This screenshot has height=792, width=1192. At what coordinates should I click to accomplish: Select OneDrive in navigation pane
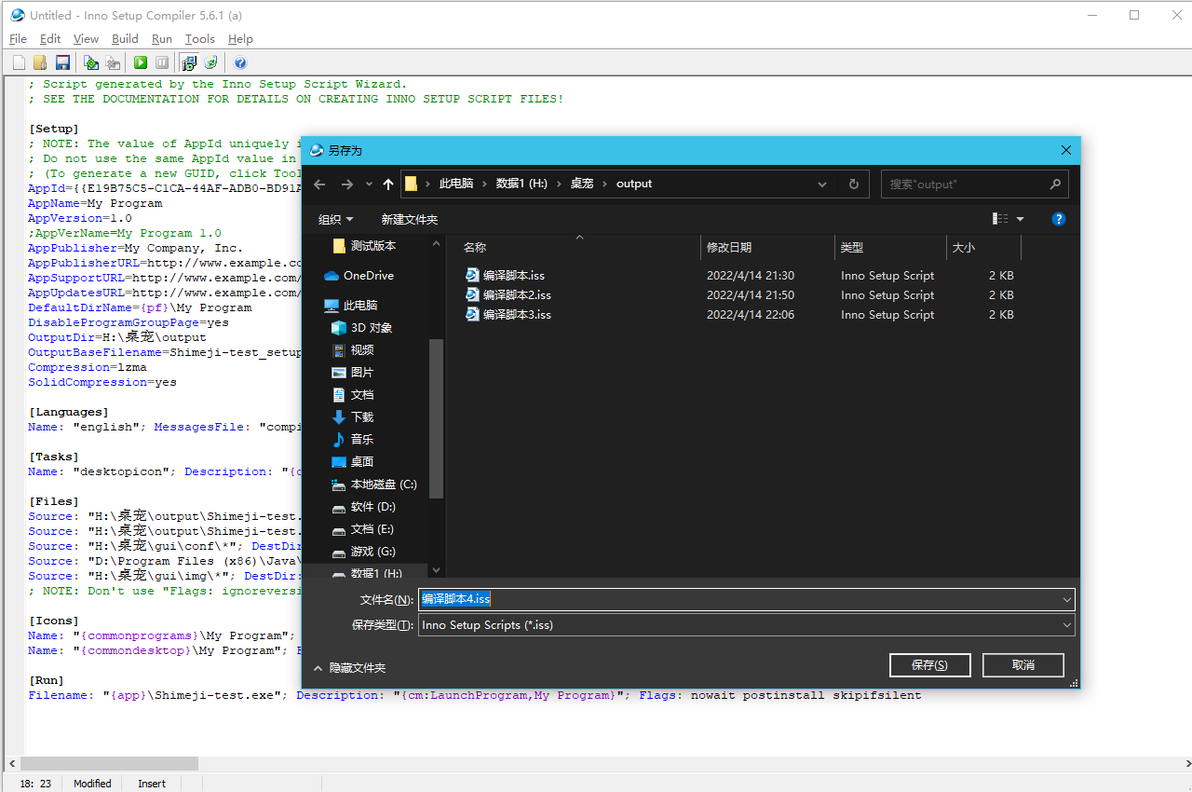click(x=359, y=276)
